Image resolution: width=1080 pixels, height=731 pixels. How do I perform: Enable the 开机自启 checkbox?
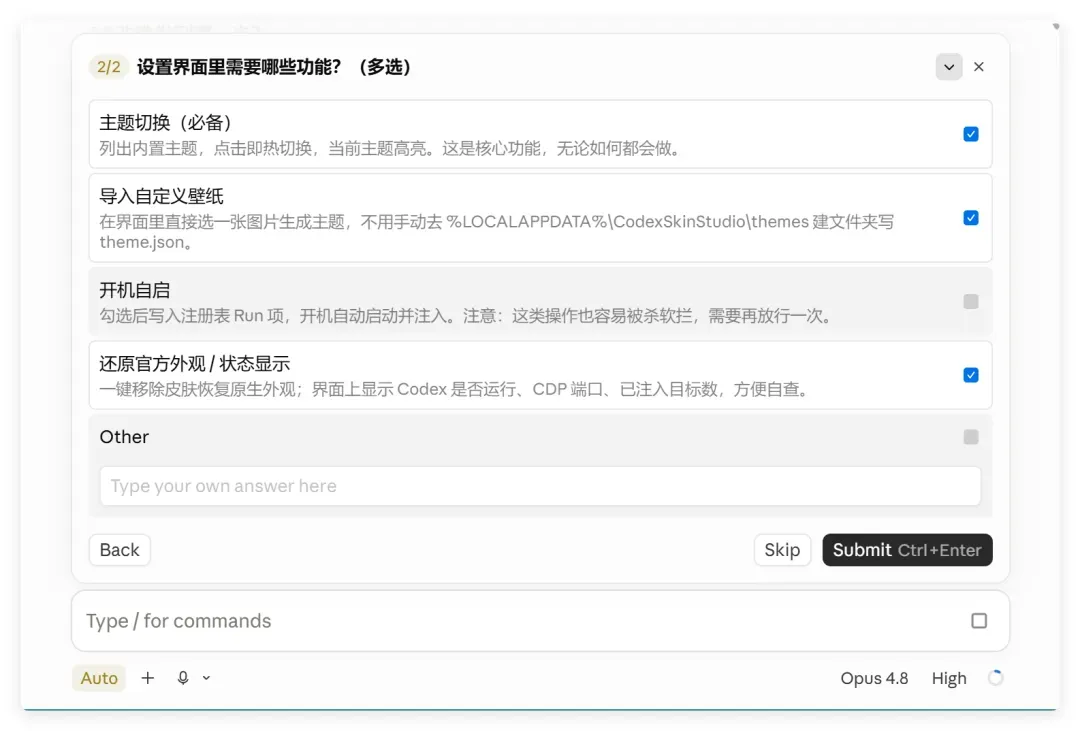[x=970, y=302]
